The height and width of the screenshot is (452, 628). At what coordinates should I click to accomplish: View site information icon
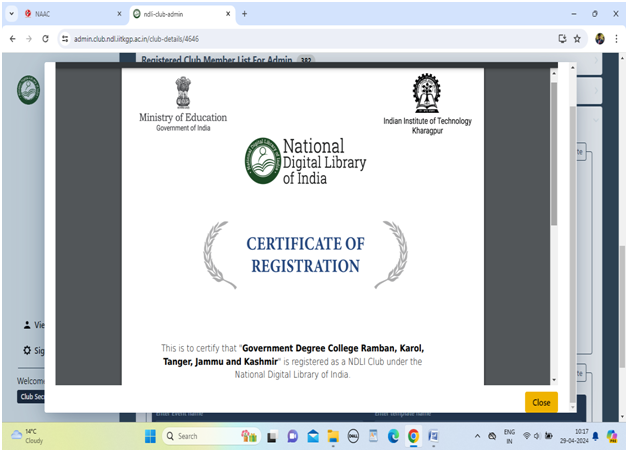click(65, 39)
